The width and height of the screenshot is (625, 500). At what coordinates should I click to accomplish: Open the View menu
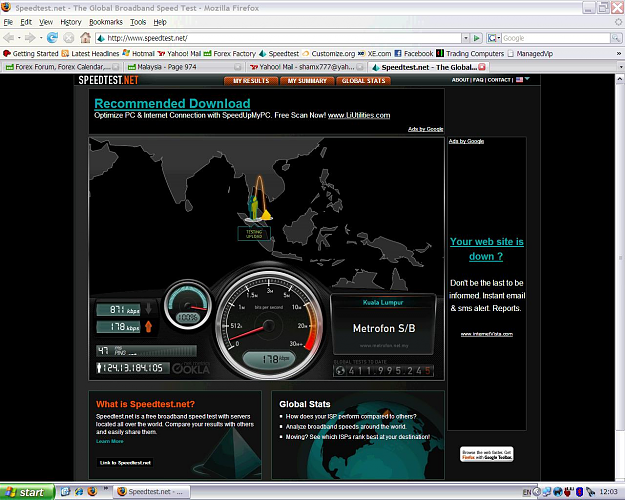point(46,22)
